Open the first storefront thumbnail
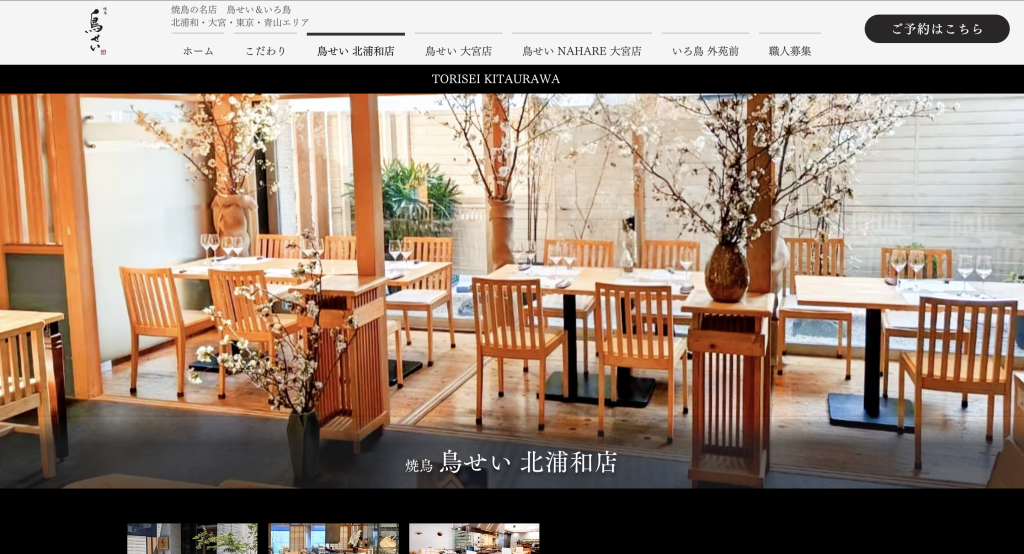1024x554 pixels. [192, 538]
